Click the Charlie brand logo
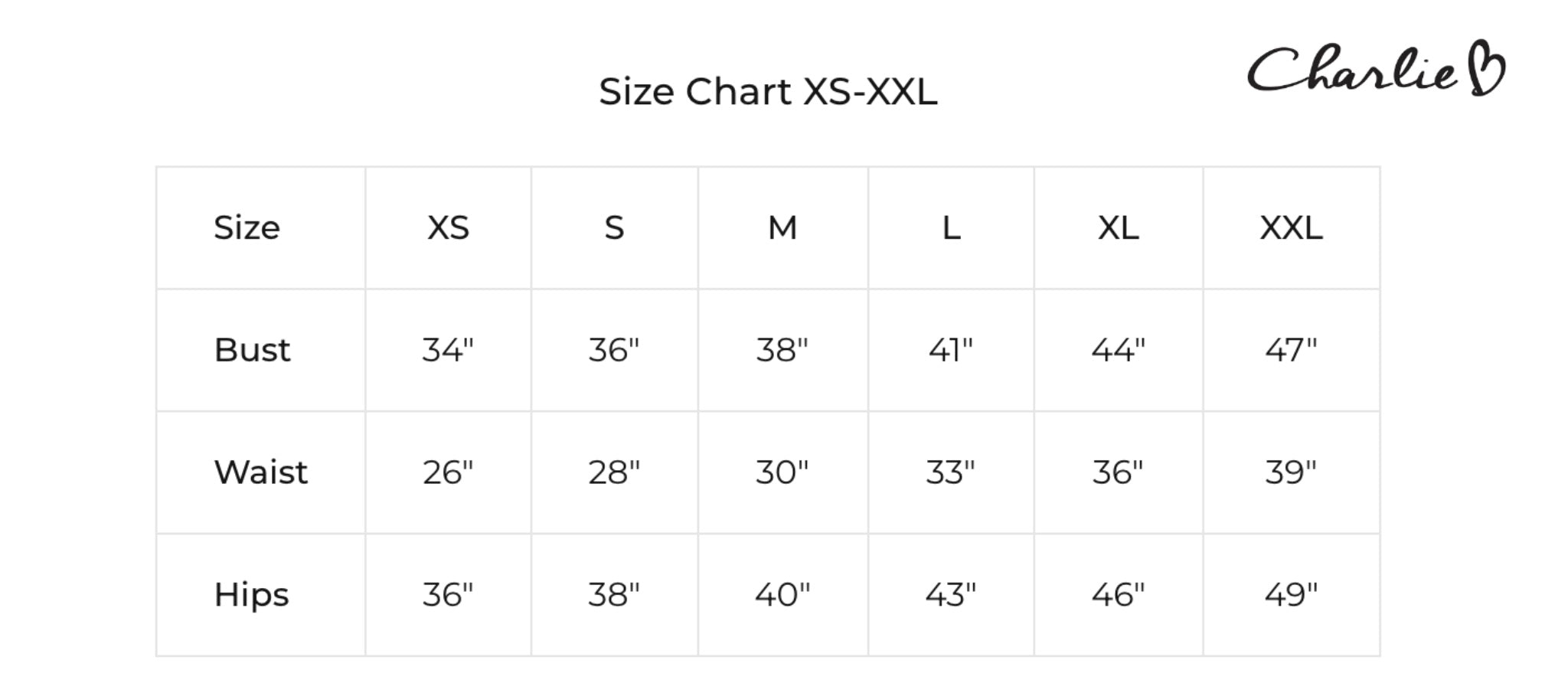 pos(1354,69)
